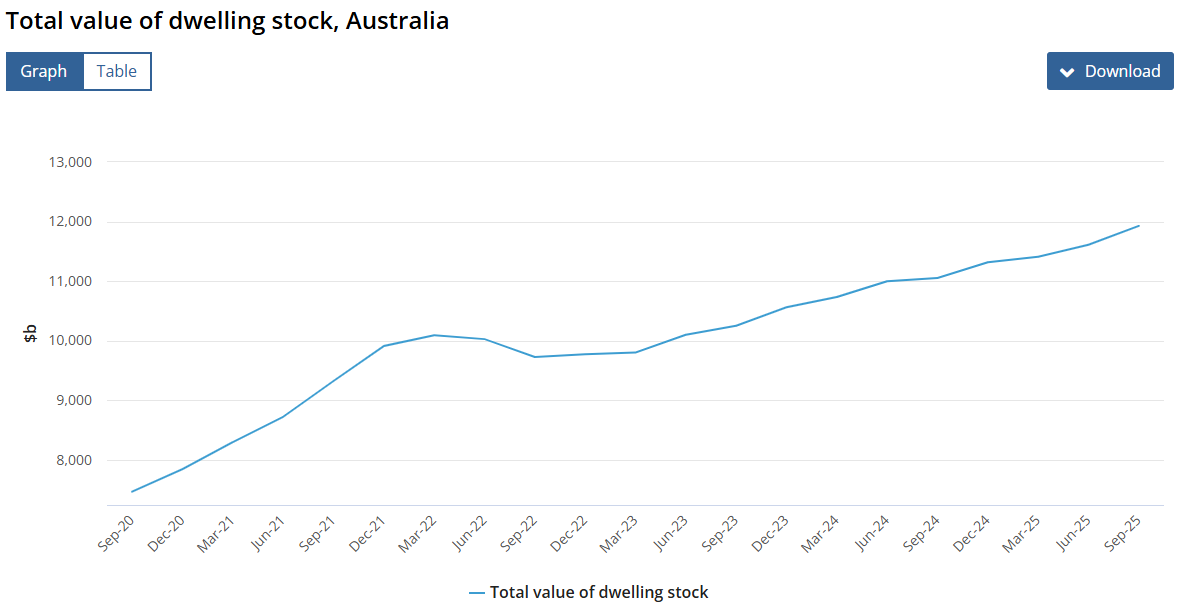This screenshot has width=1183, height=610.
Task: Click the 13,000 y-axis label
Action: tap(70, 162)
